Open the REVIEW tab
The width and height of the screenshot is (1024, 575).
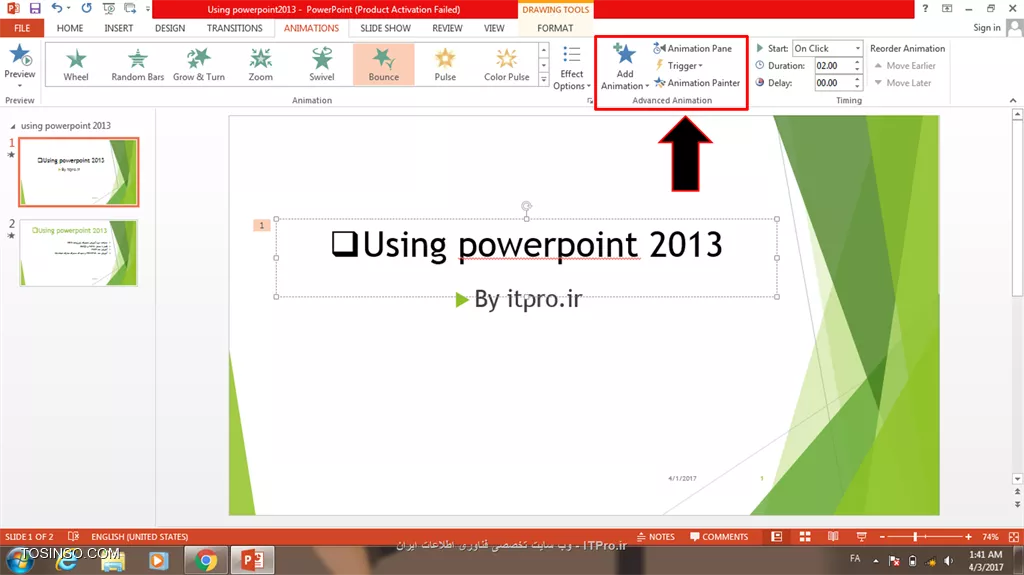(x=447, y=28)
